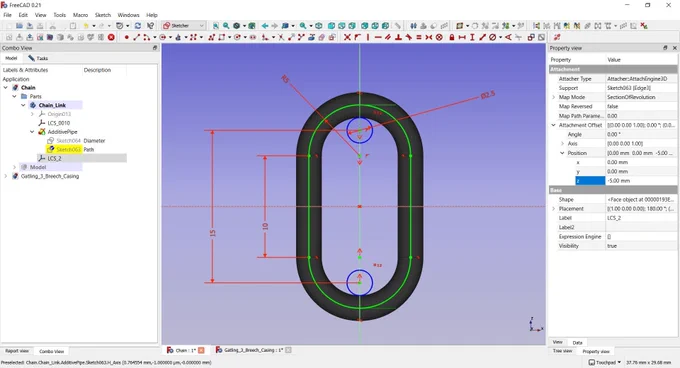The width and height of the screenshot is (680, 368).
Task: Expand the Model tree node
Action: 15,167
